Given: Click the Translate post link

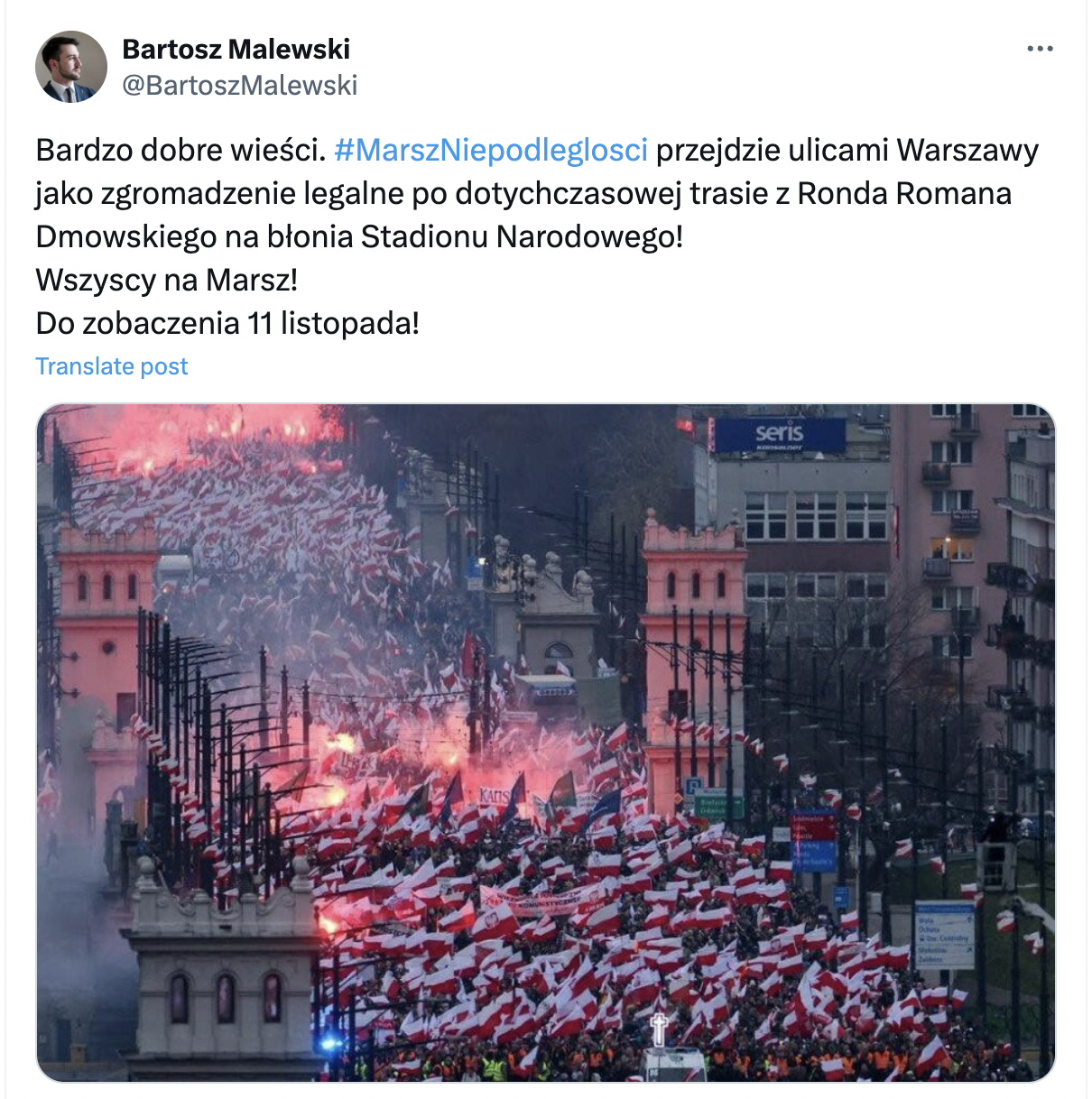Looking at the screenshot, I should (x=112, y=366).
